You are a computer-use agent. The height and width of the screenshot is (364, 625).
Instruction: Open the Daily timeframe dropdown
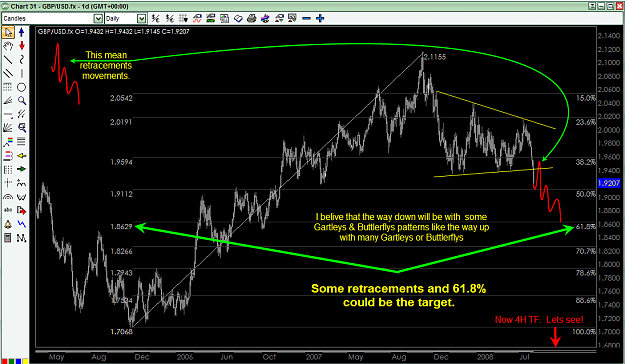tap(142, 18)
